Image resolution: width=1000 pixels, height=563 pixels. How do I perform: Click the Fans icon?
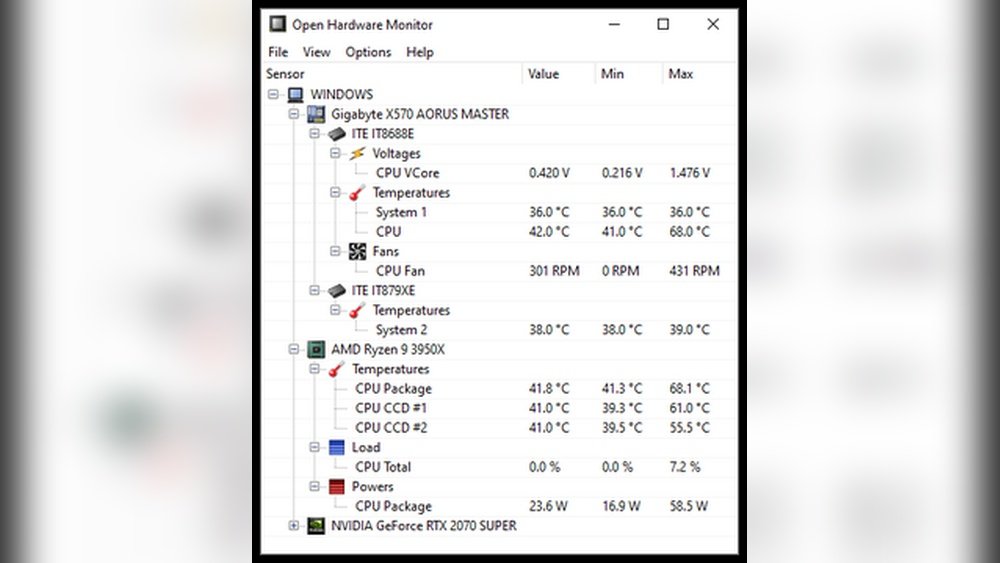357,251
